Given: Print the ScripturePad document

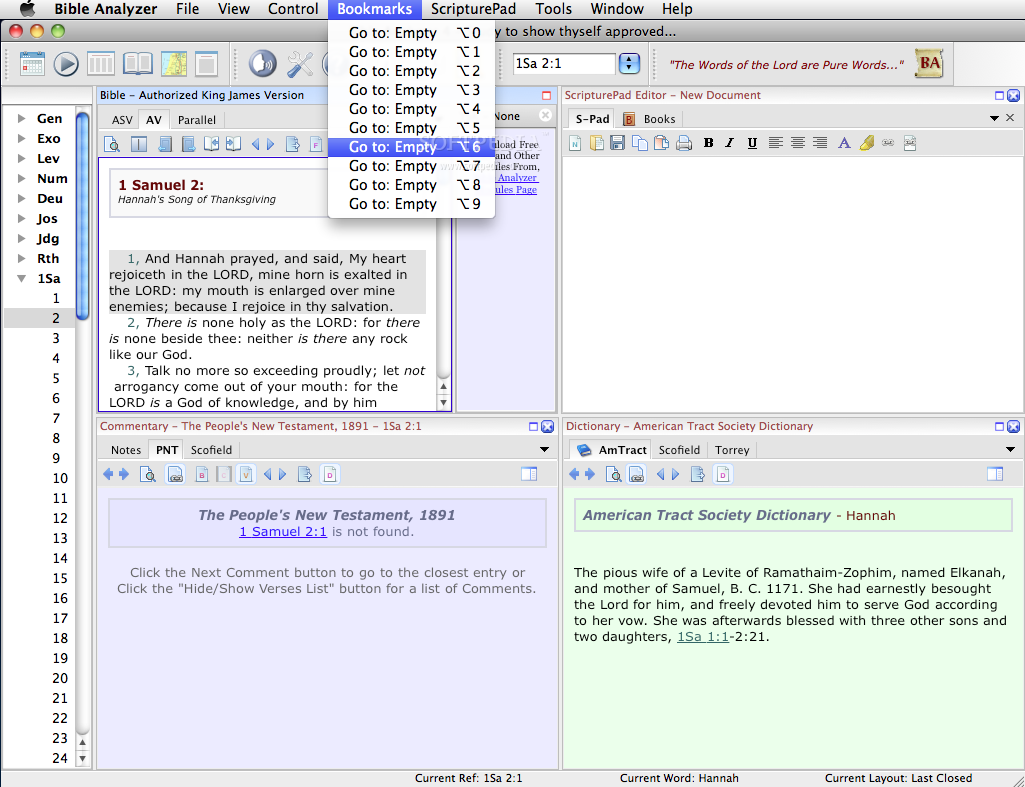Looking at the screenshot, I should pos(684,143).
